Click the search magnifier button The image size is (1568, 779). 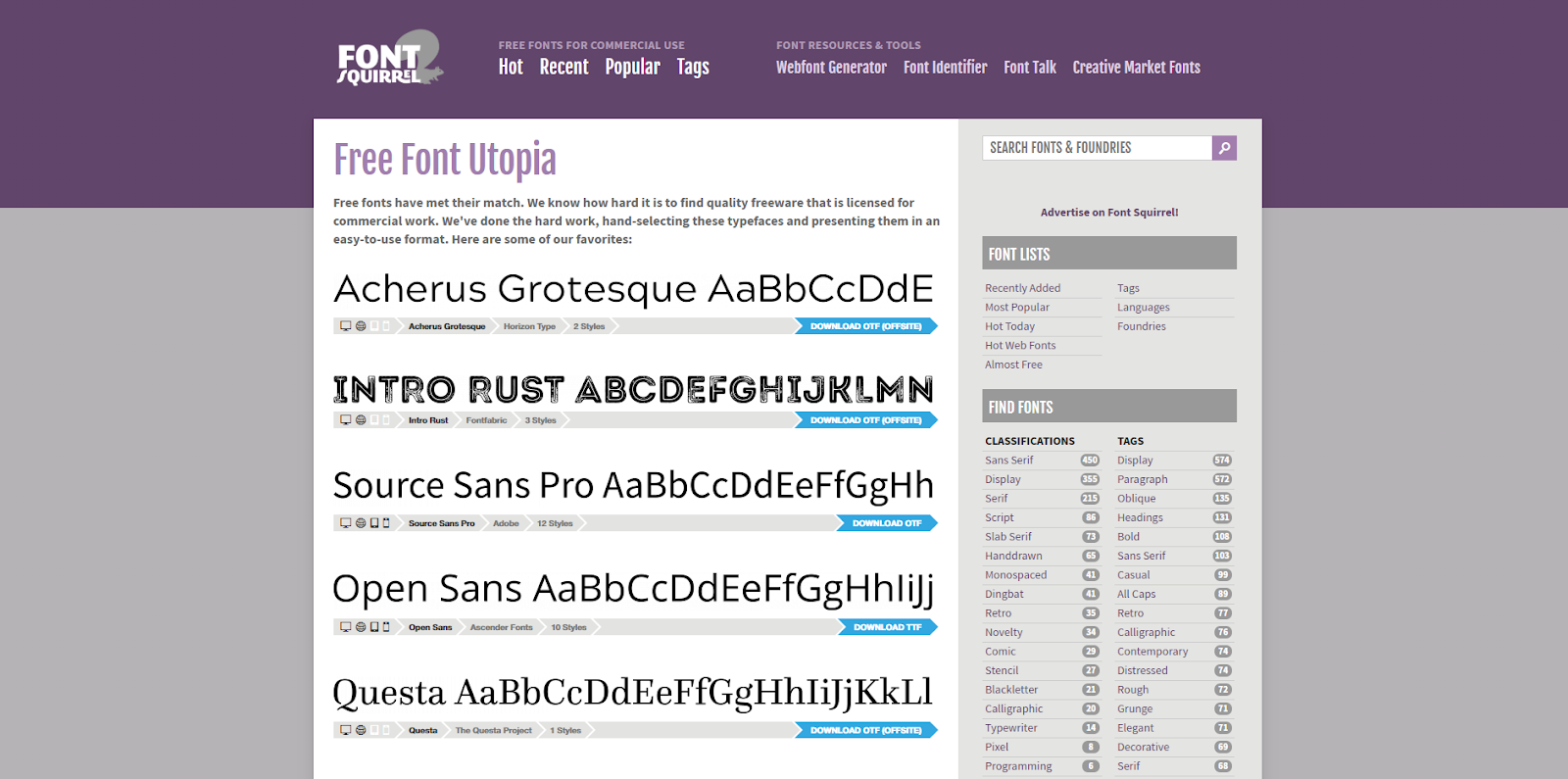[1224, 148]
